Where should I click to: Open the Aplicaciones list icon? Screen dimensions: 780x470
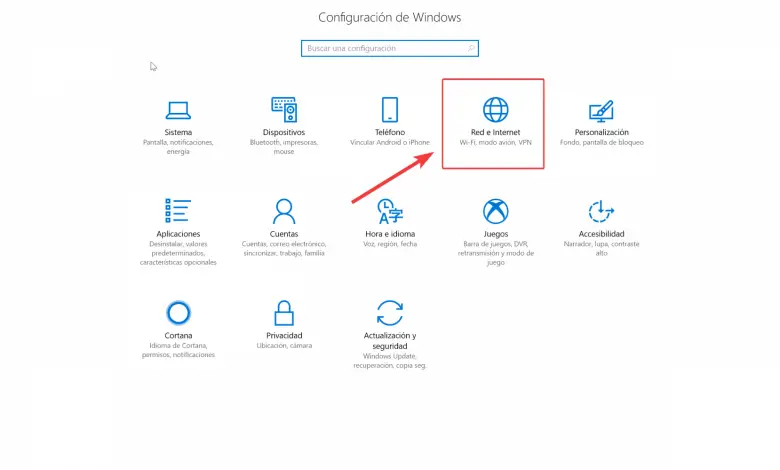coord(178,210)
